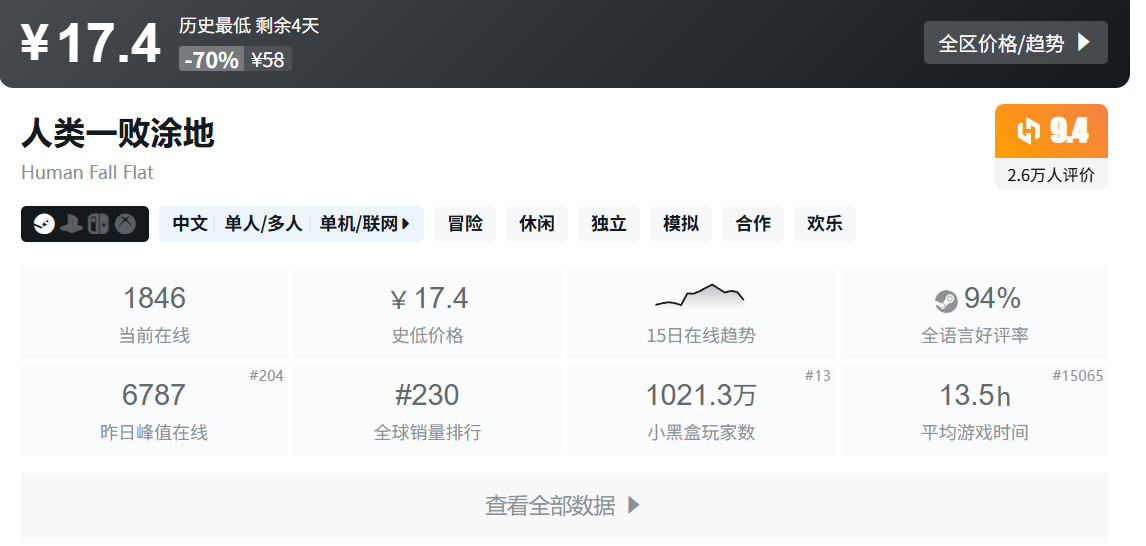Open the 2.6万人评价 reviews label
1146x546 pixels.
point(1051,175)
